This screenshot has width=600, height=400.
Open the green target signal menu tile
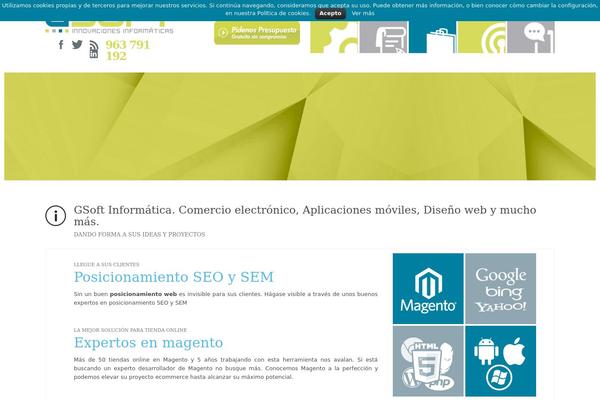point(482,37)
